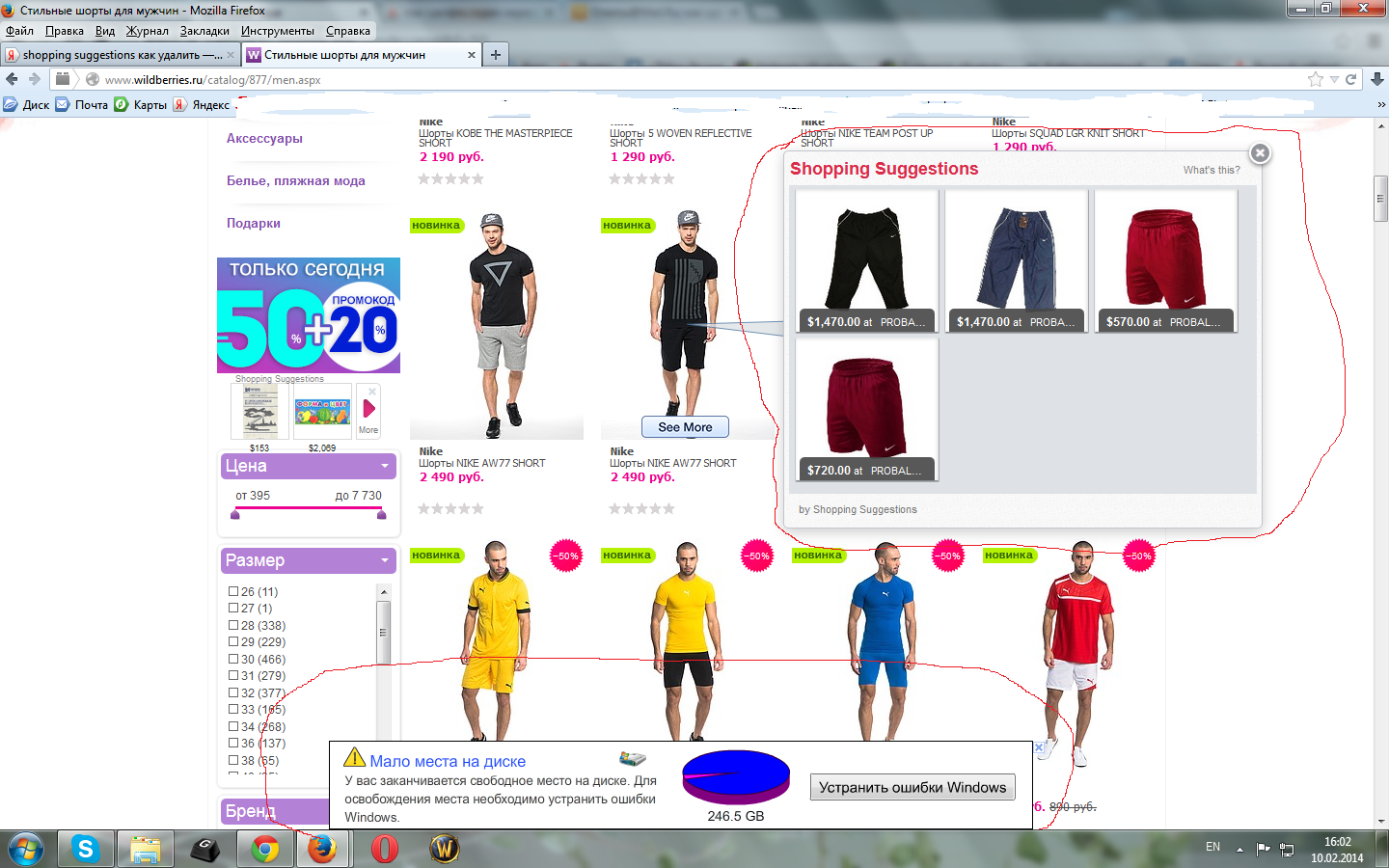1389x868 pixels.
Task: Click 'Устранить ошибки Windows' button
Action: pyautogui.click(x=912, y=787)
